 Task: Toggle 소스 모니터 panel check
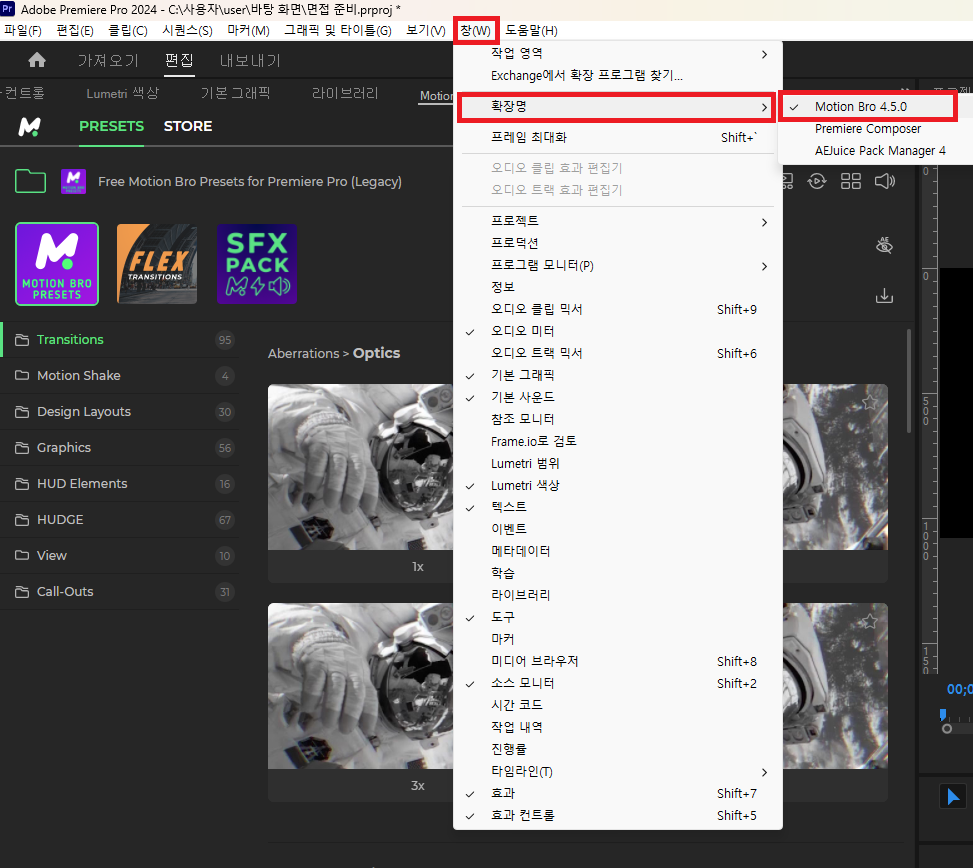tap(617, 683)
